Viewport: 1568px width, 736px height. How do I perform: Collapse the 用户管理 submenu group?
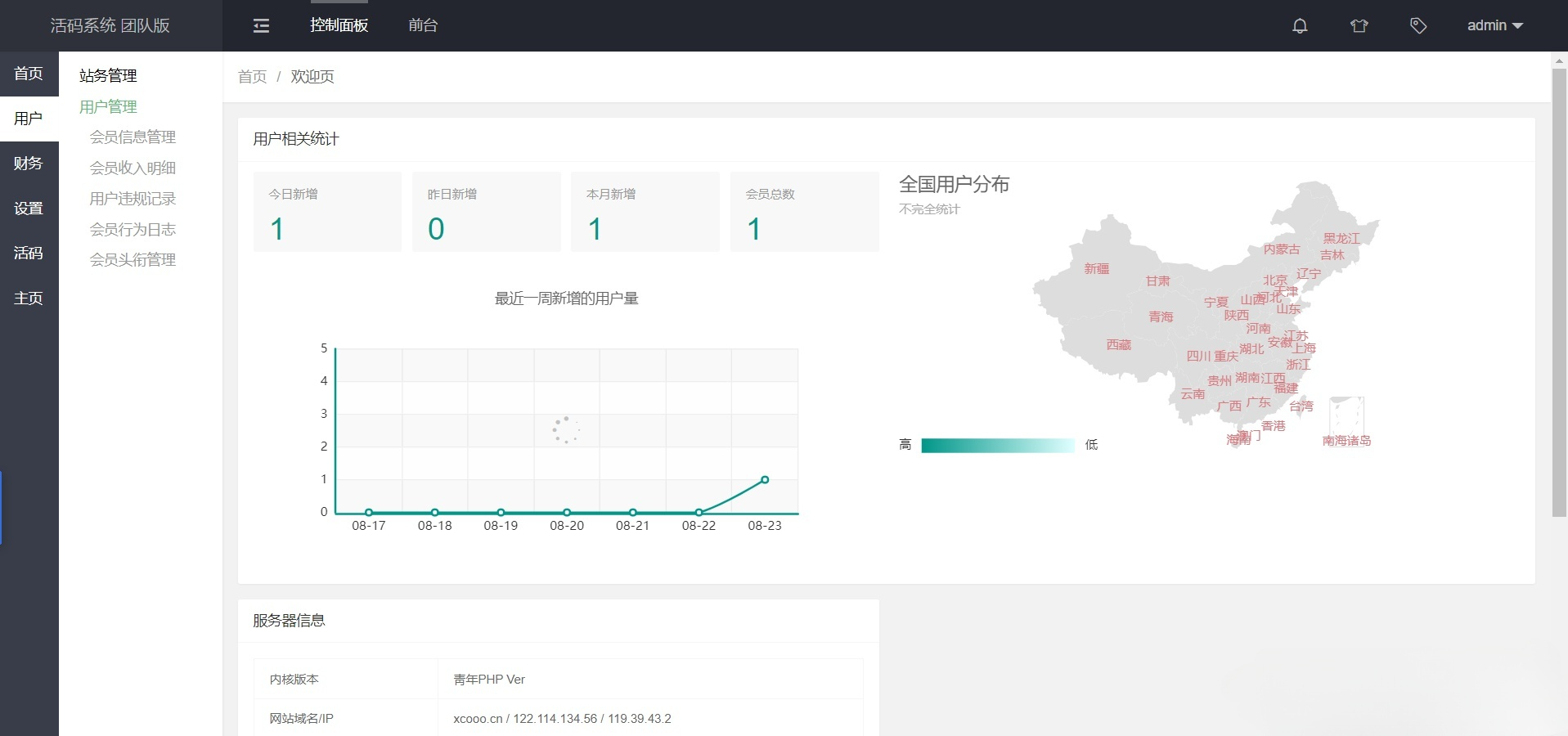point(108,107)
